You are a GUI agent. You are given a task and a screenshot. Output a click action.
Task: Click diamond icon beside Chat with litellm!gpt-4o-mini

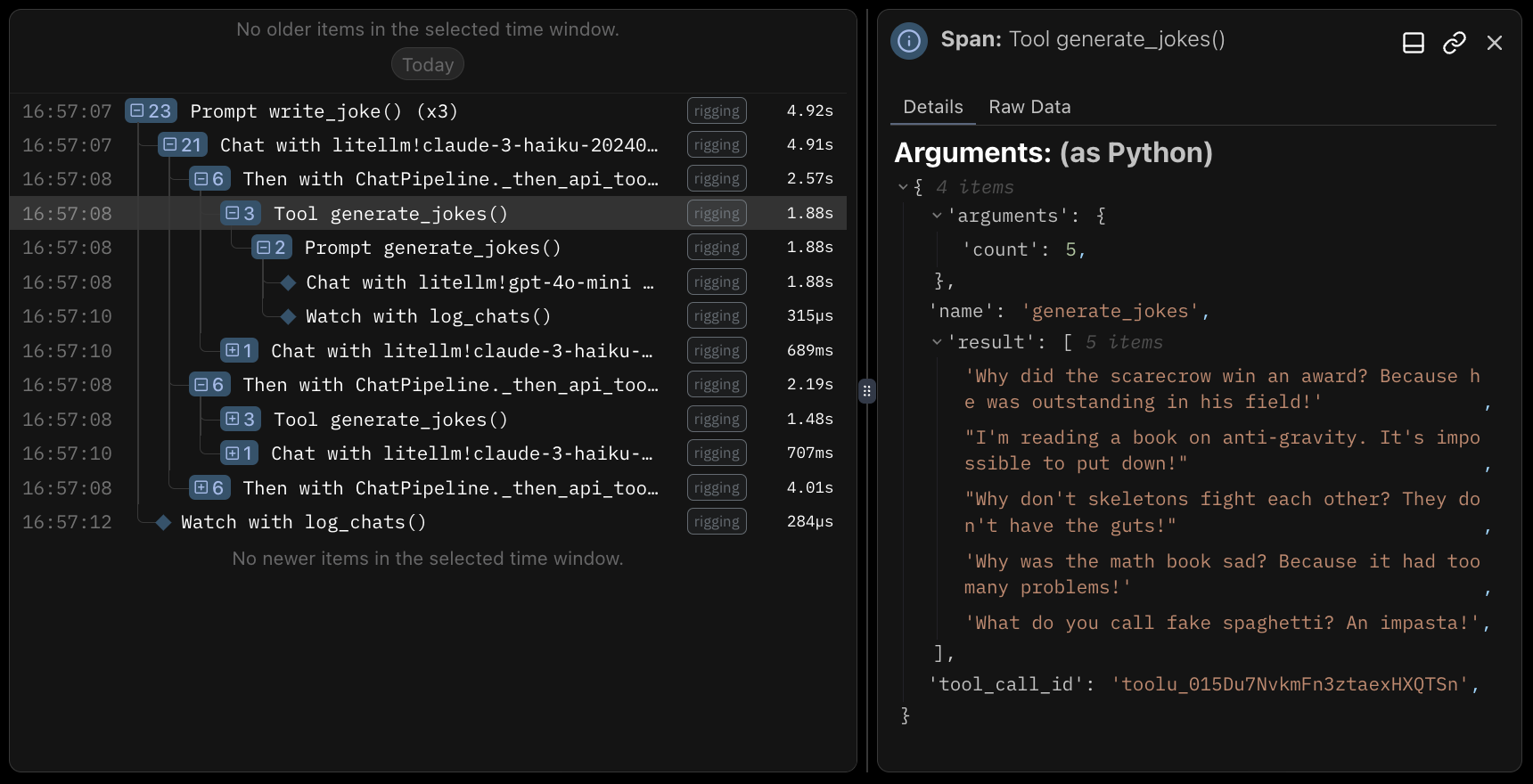click(288, 282)
